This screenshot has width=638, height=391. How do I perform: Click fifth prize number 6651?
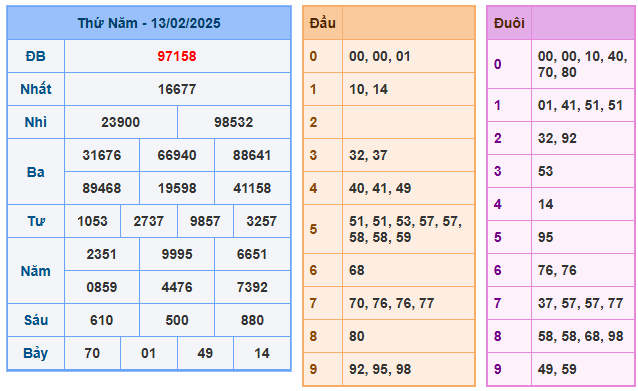coord(252,254)
